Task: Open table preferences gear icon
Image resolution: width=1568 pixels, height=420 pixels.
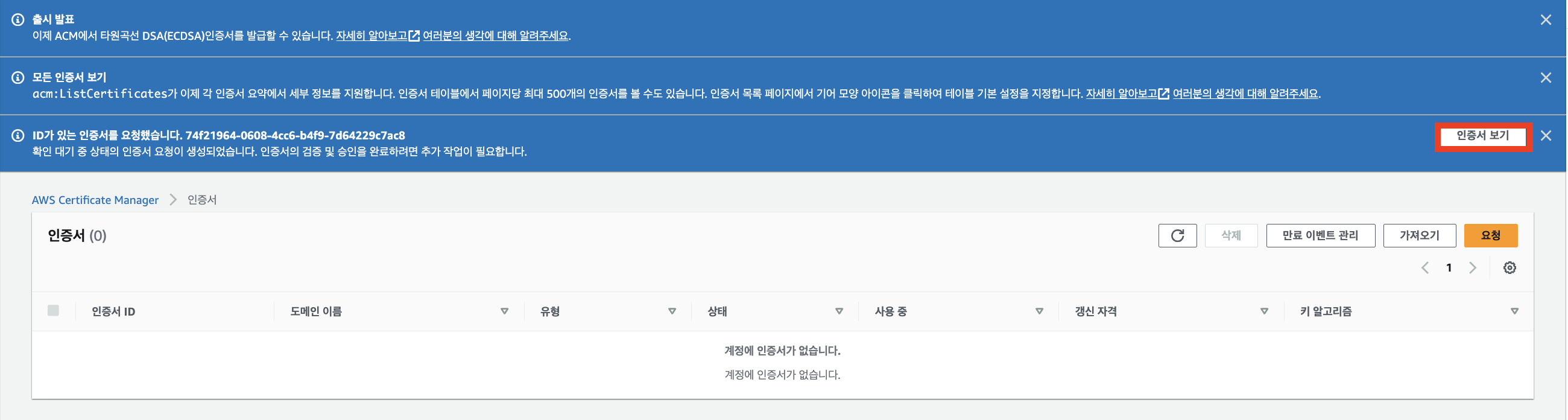Action: (x=1511, y=268)
